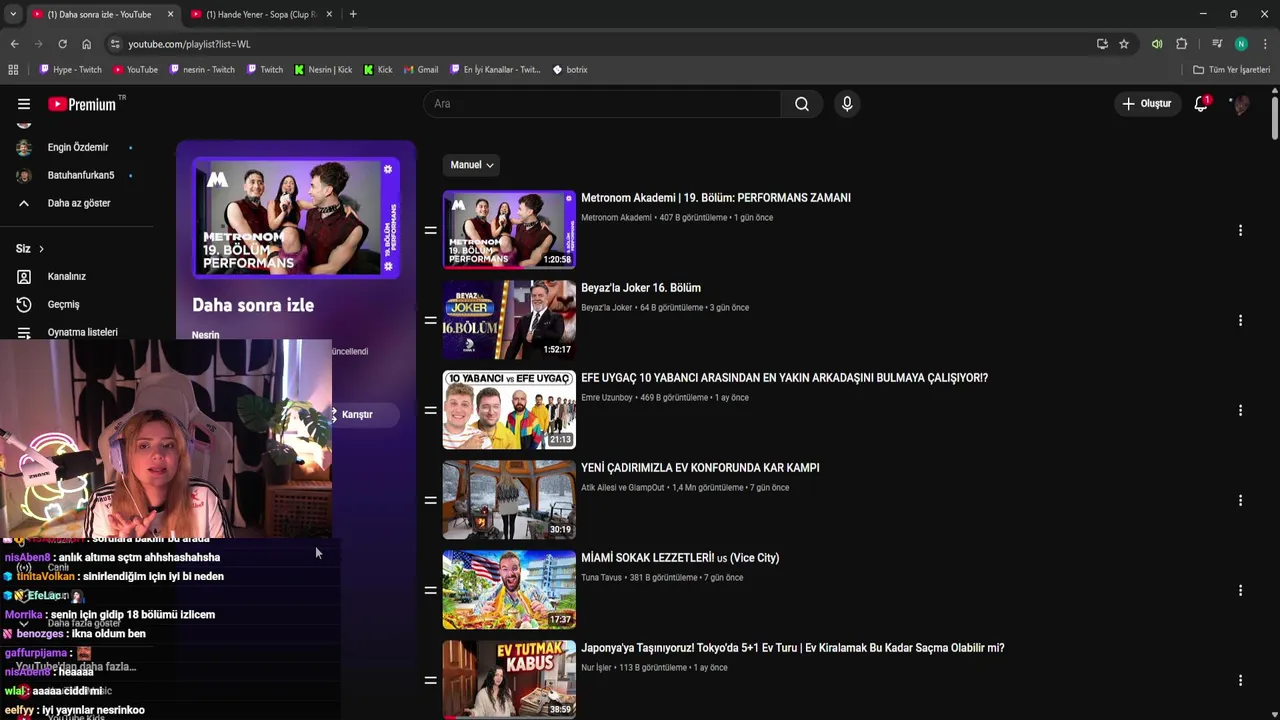The width and height of the screenshot is (1280, 720).
Task: Play MİAMİ SOKAK LEZZETLERİ thumbnail
Action: (x=509, y=590)
